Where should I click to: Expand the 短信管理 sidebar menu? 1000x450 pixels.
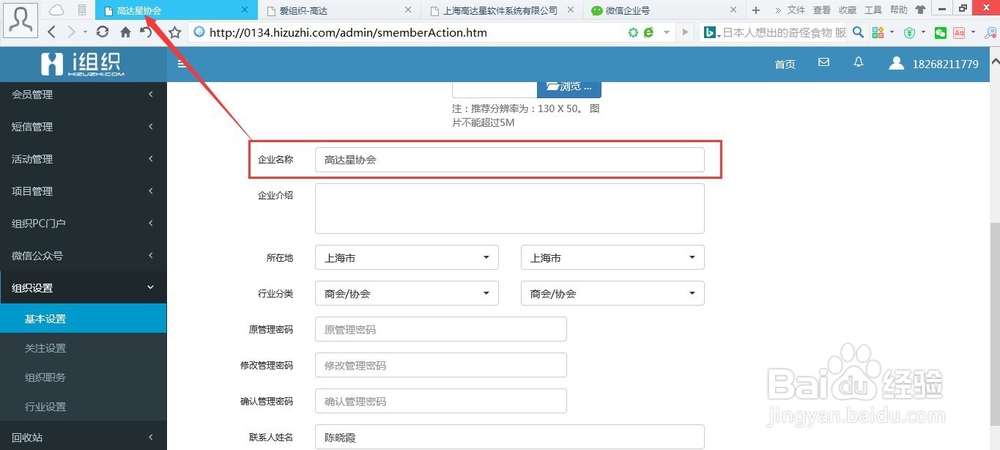click(x=83, y=126)
